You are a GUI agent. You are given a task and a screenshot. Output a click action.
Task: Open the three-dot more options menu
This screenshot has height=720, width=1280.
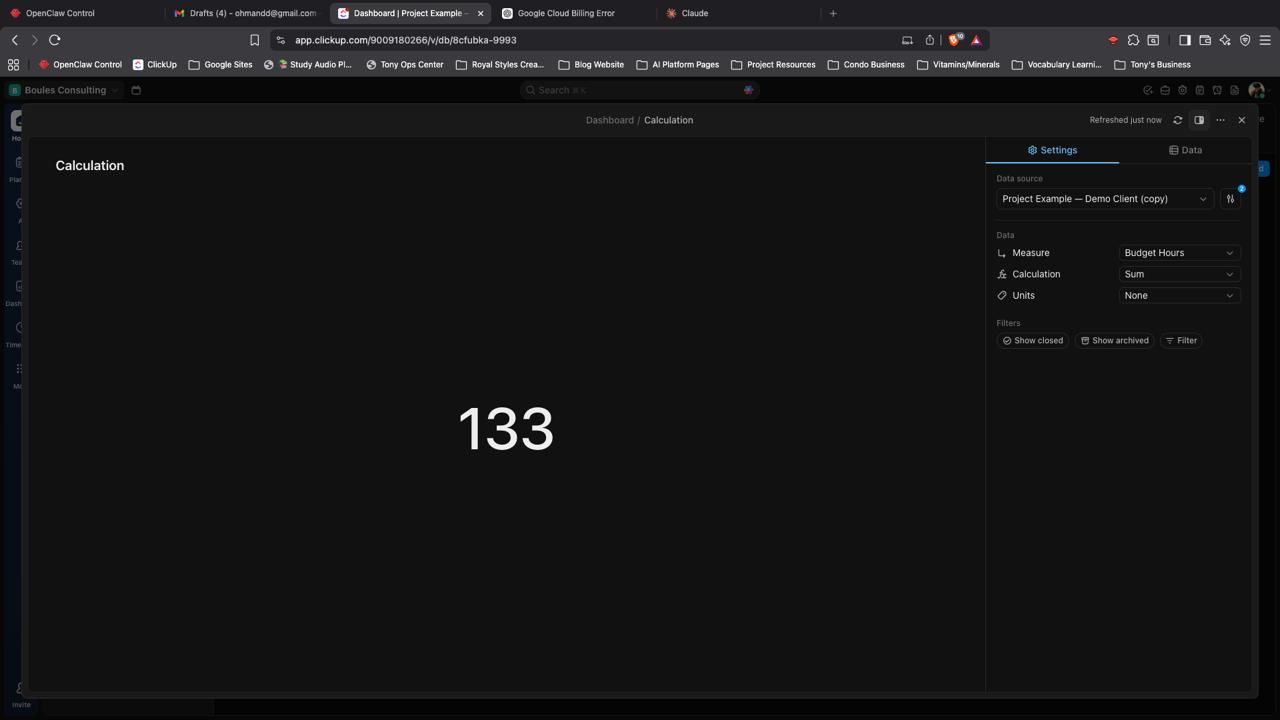1220,120
